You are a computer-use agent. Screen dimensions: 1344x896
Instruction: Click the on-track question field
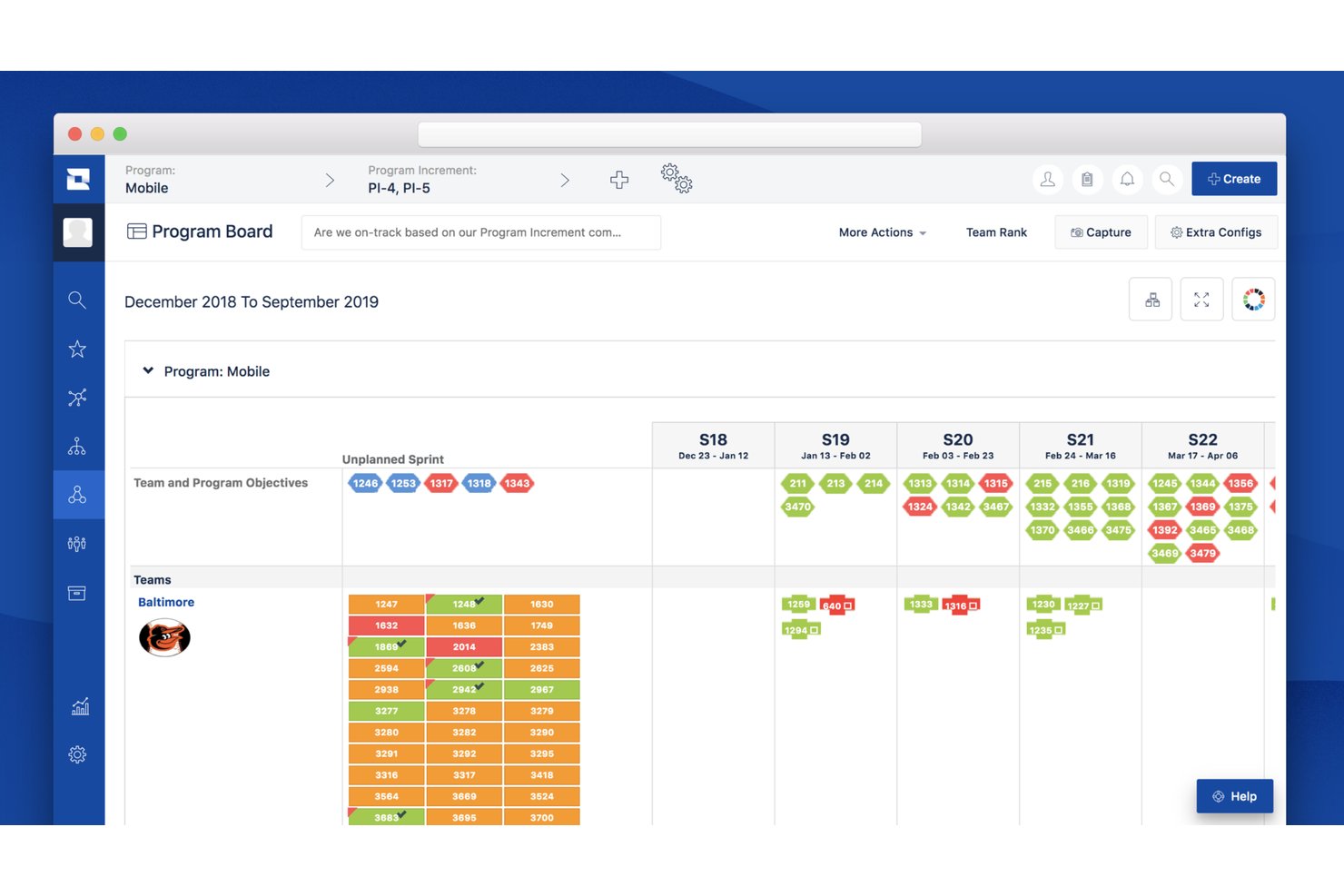pyautogui.click(x=481, y=232)
